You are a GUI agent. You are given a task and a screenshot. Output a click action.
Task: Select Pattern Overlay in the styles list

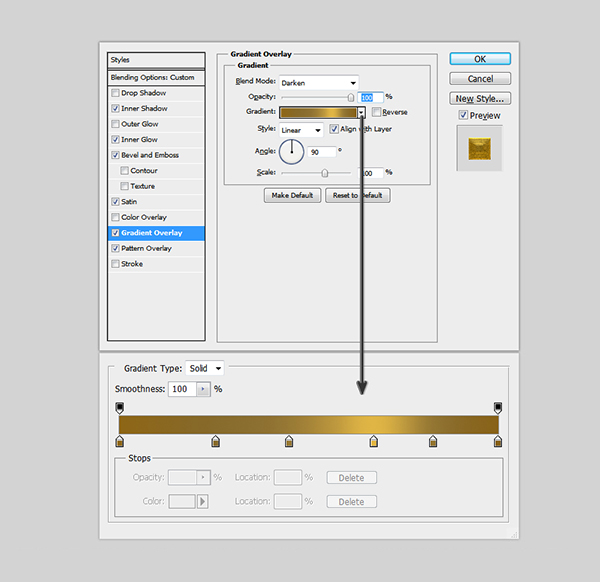coord(146,248)
